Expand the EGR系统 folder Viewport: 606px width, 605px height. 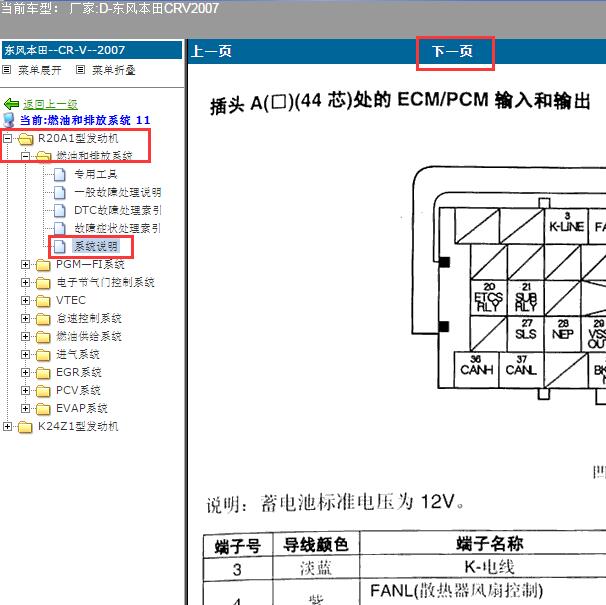point(26,372)
